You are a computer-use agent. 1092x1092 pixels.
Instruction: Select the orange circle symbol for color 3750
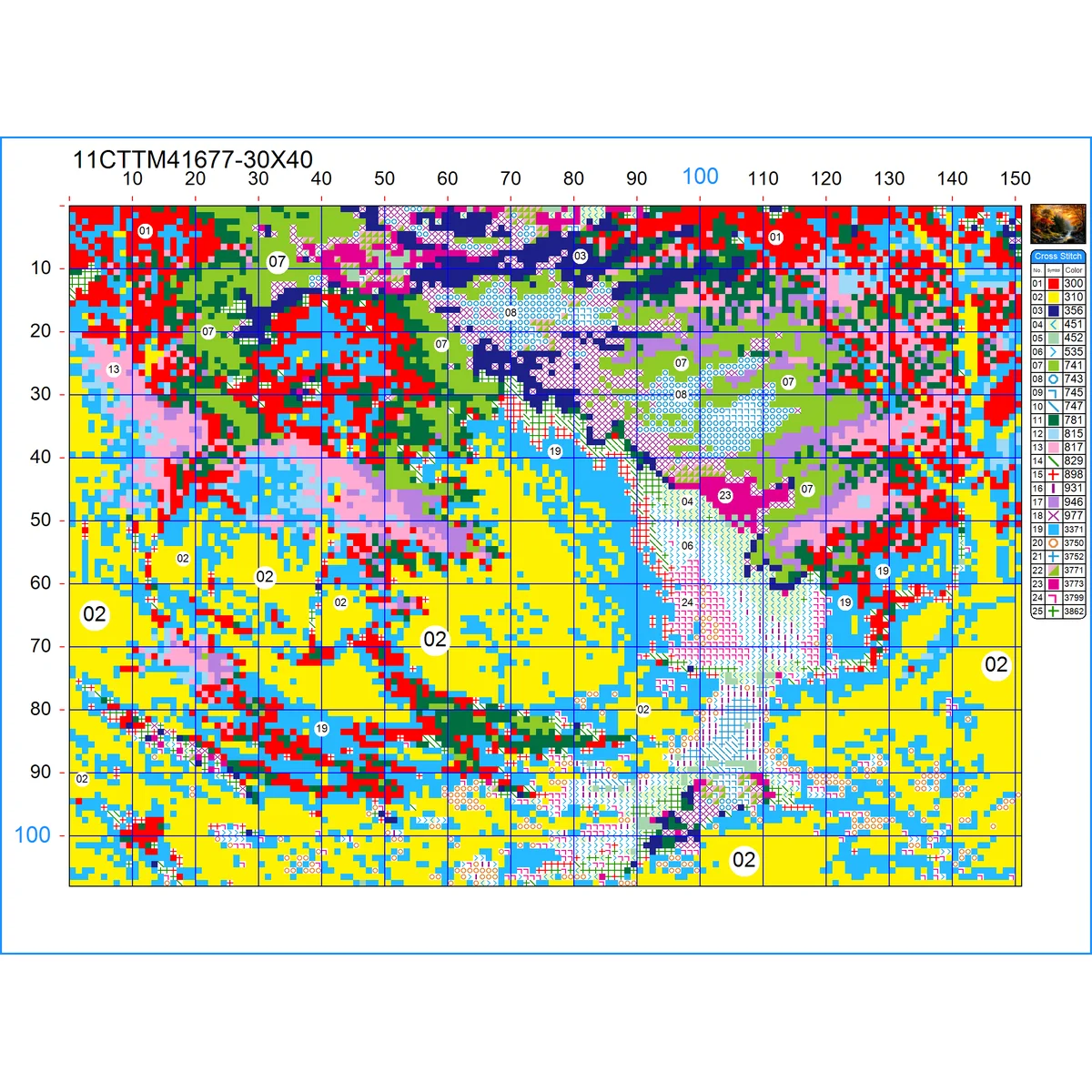tap(1053, 543)
